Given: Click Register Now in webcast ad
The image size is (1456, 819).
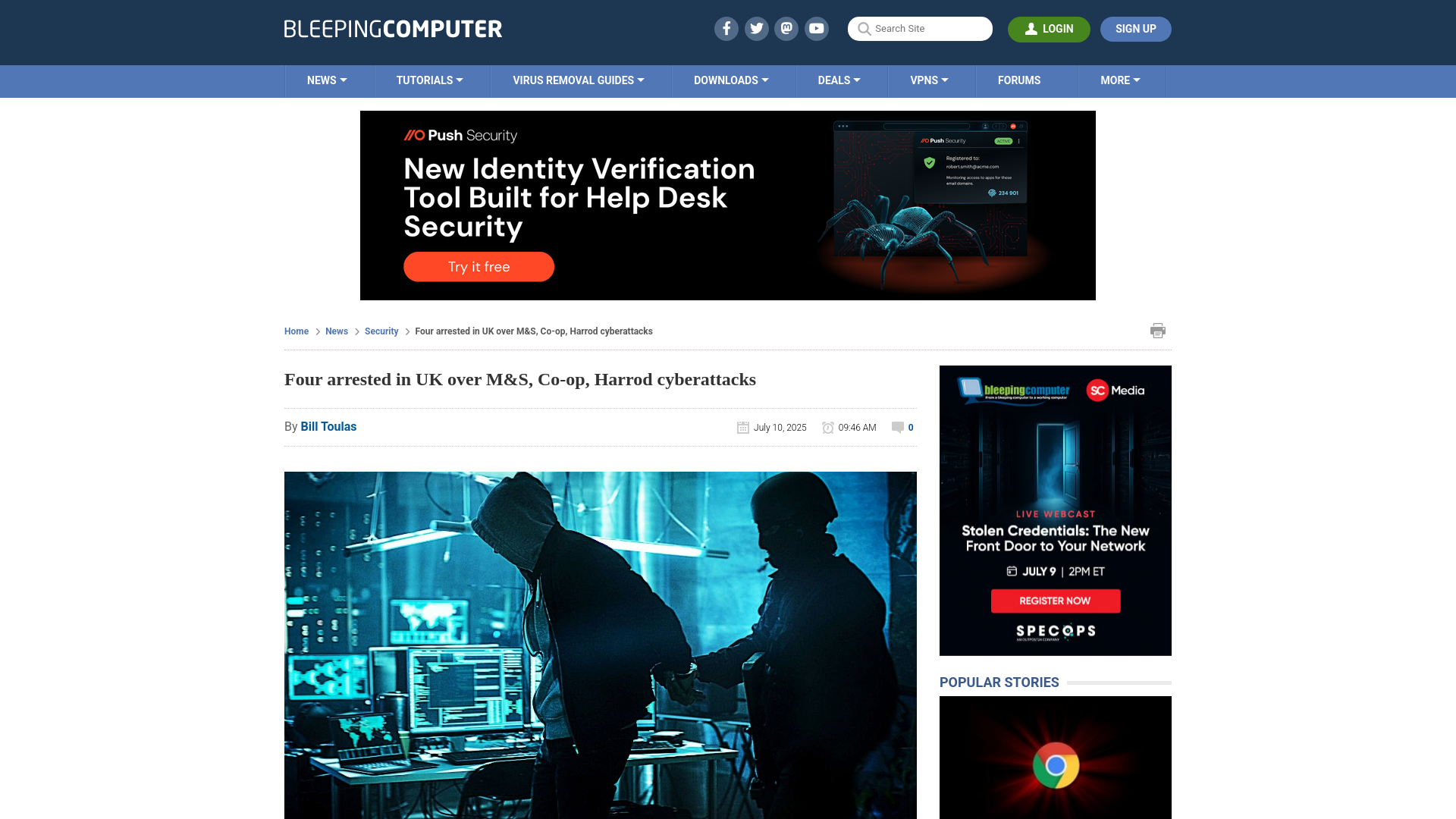Looking at the screenshot, I should tap(1055, 601).
